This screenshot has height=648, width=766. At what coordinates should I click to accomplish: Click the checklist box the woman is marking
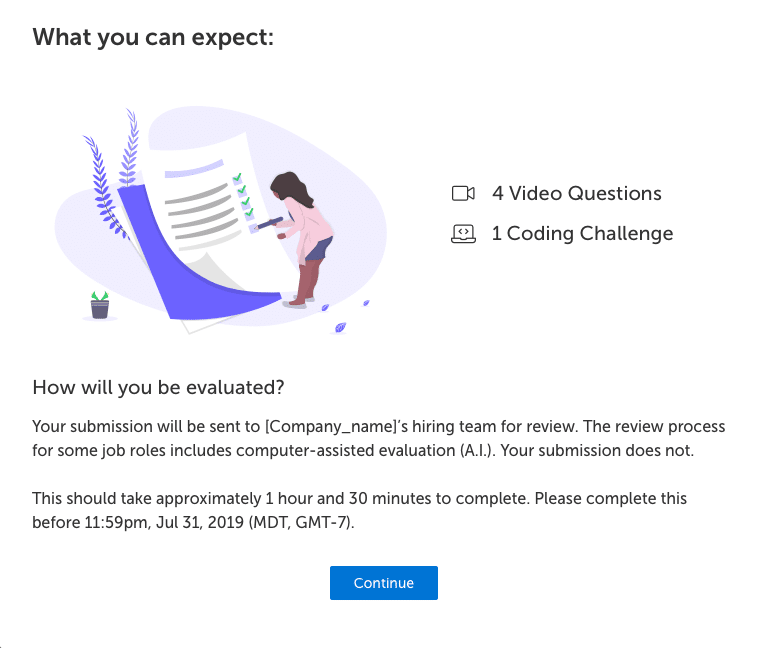click(251, 229)
